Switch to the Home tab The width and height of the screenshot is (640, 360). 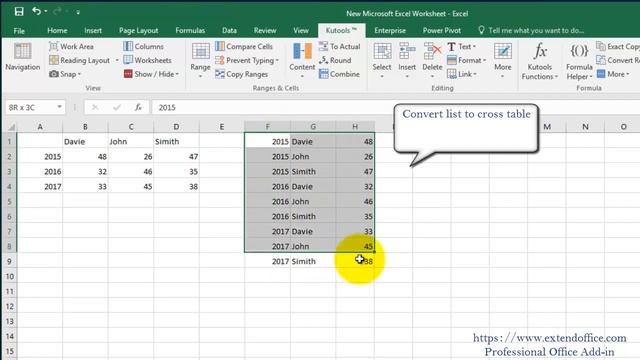57,31
